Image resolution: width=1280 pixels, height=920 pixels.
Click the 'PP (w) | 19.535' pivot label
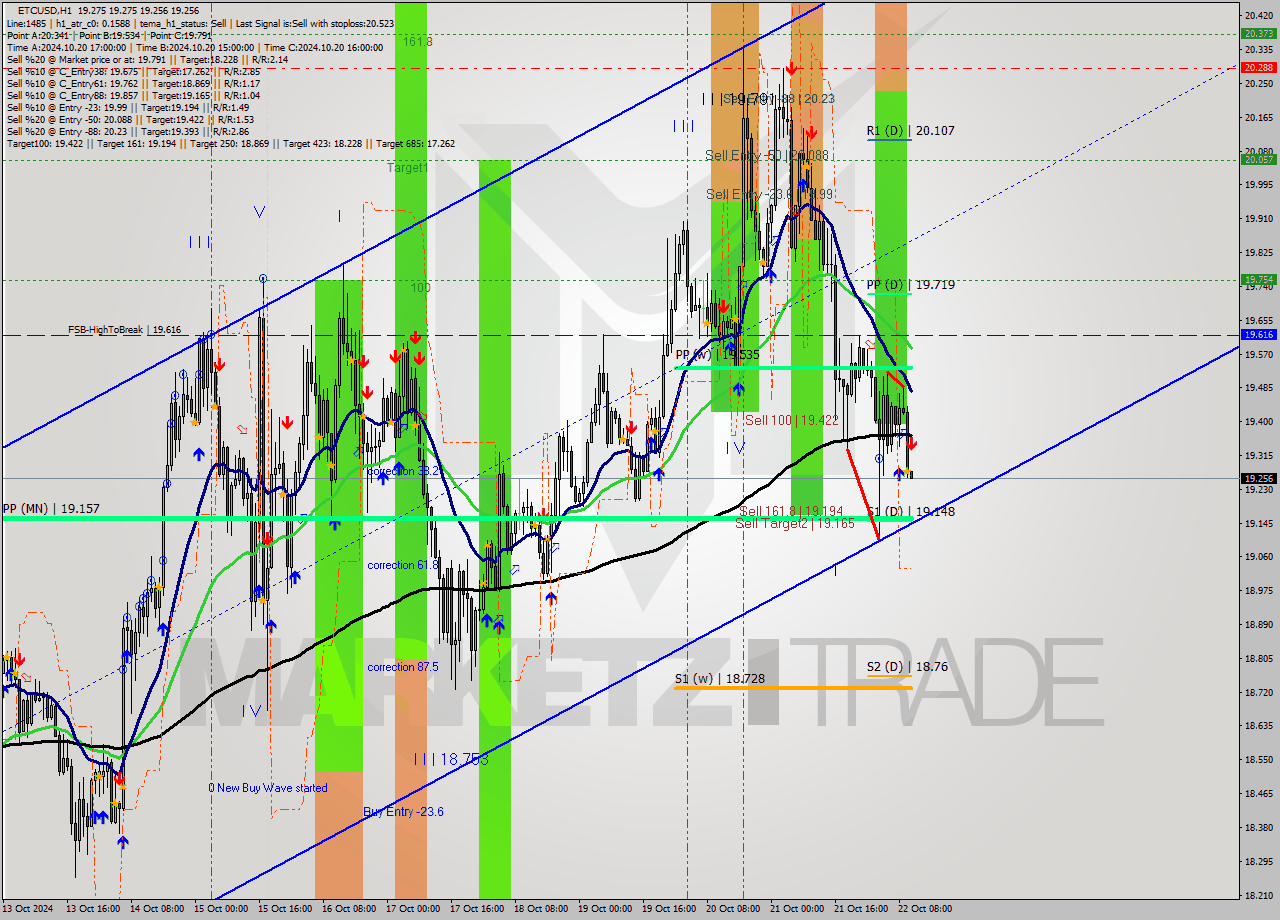click(x=717, y=355)
